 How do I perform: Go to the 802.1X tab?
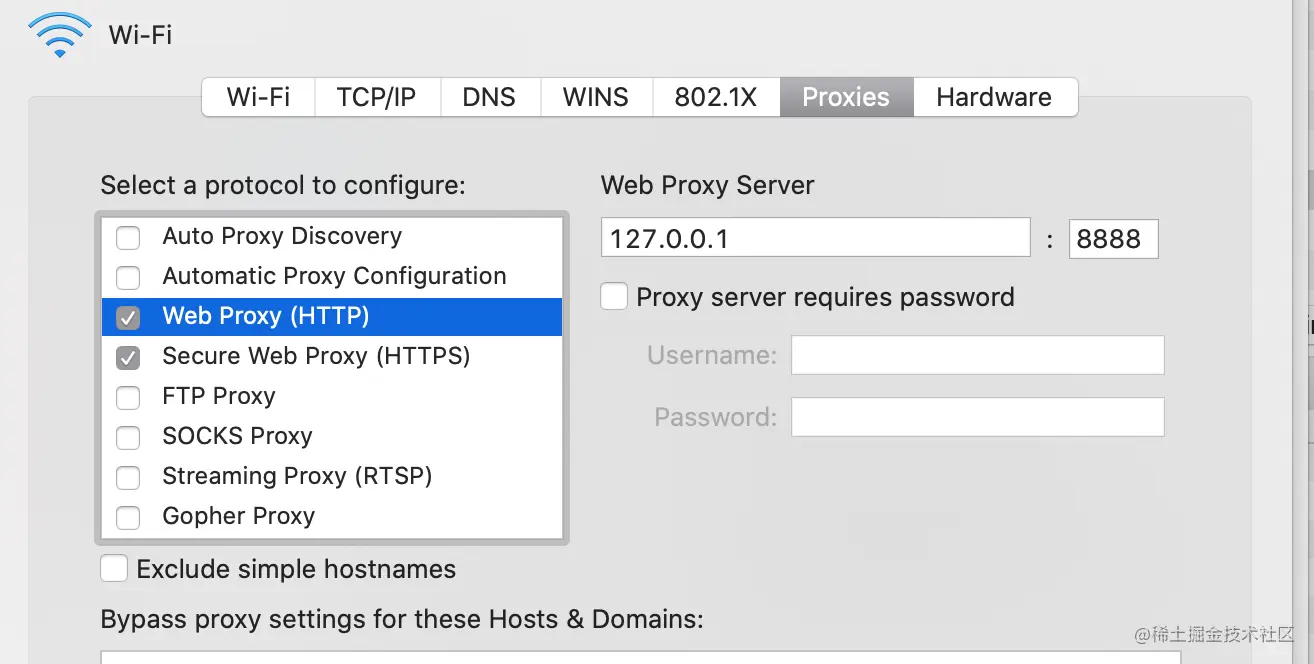(715, 97)
